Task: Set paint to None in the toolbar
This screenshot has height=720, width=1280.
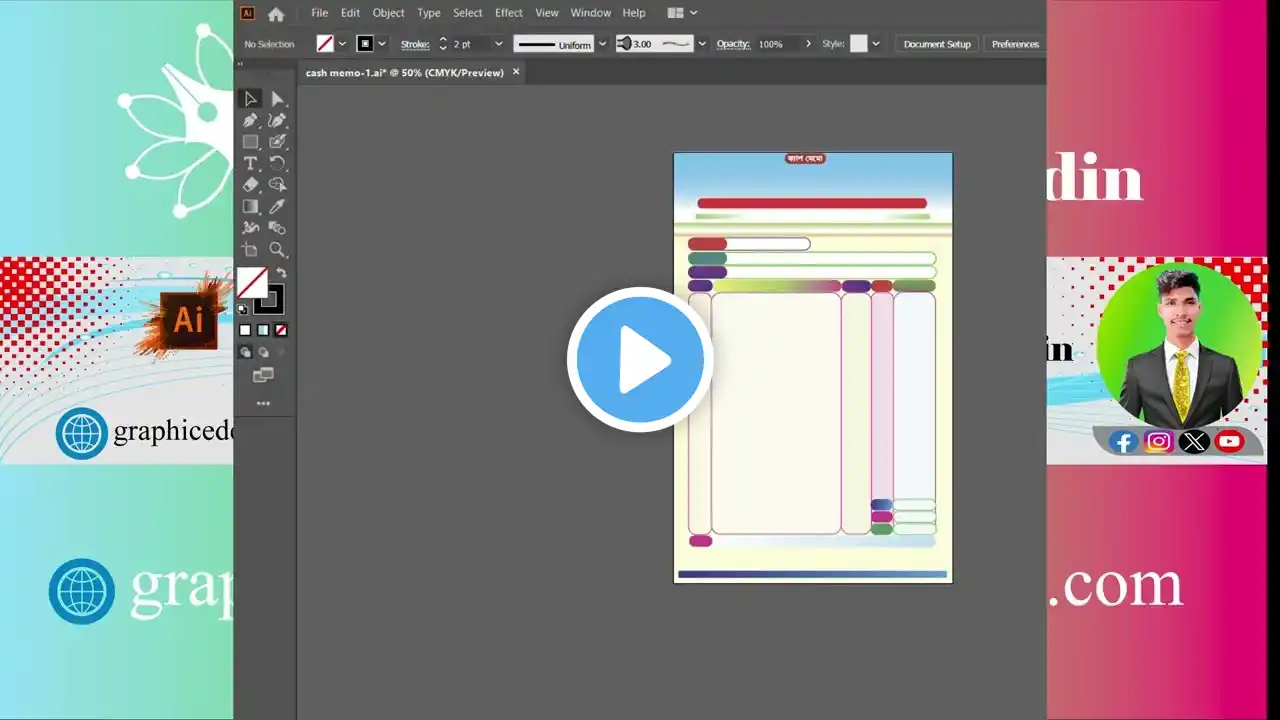Action: (x=281, y=330)
